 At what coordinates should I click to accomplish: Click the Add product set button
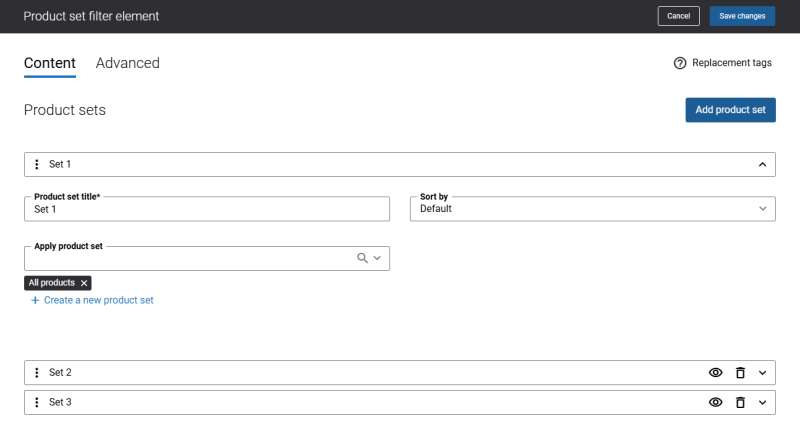tap(730, 110)
